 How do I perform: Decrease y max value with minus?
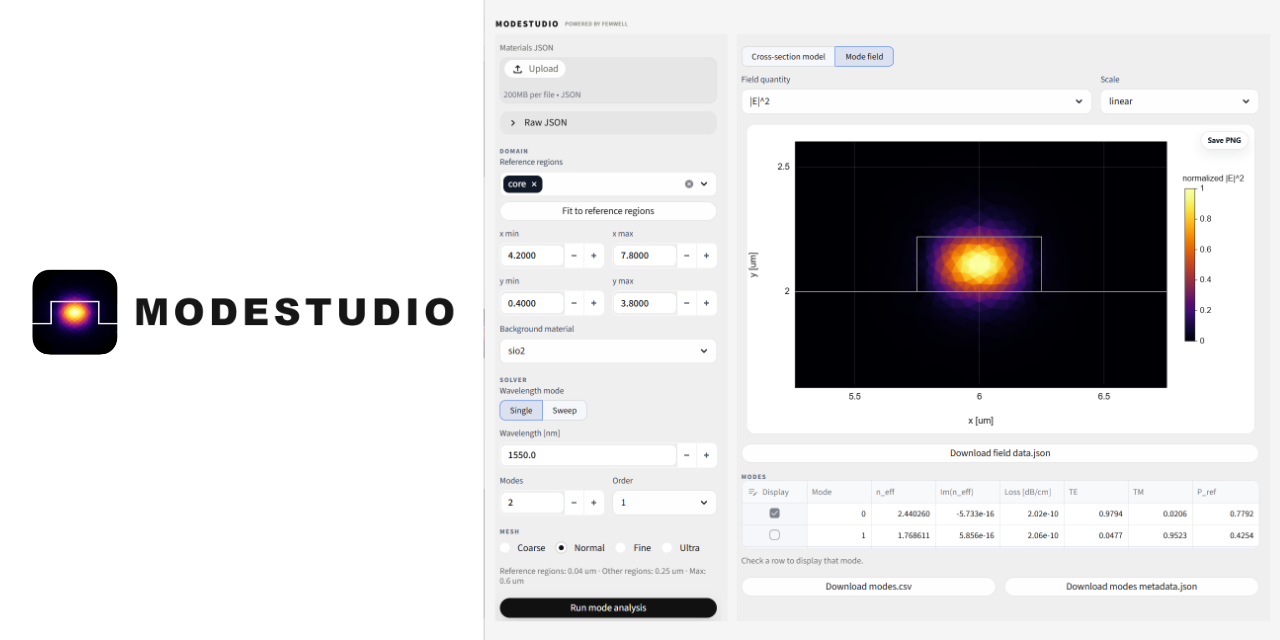687,303
